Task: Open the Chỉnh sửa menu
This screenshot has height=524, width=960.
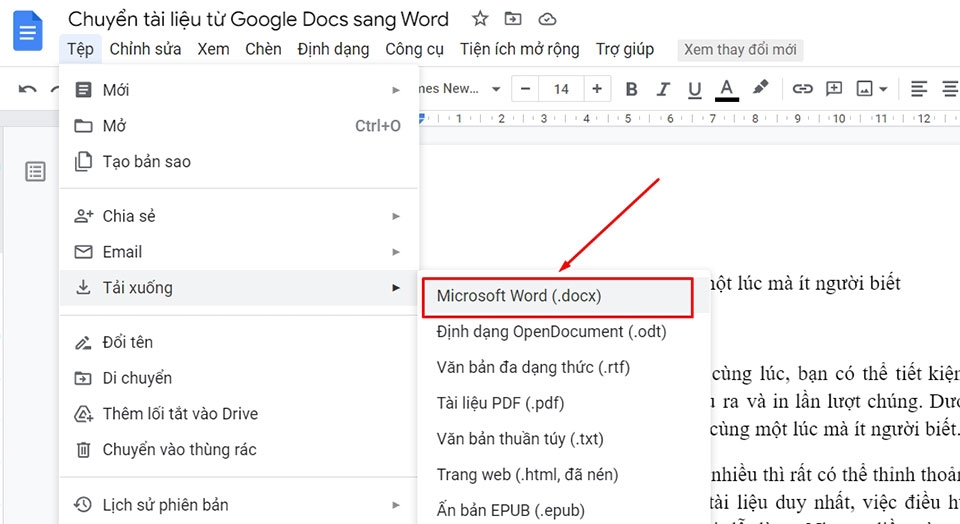Action: pos(145,49)
